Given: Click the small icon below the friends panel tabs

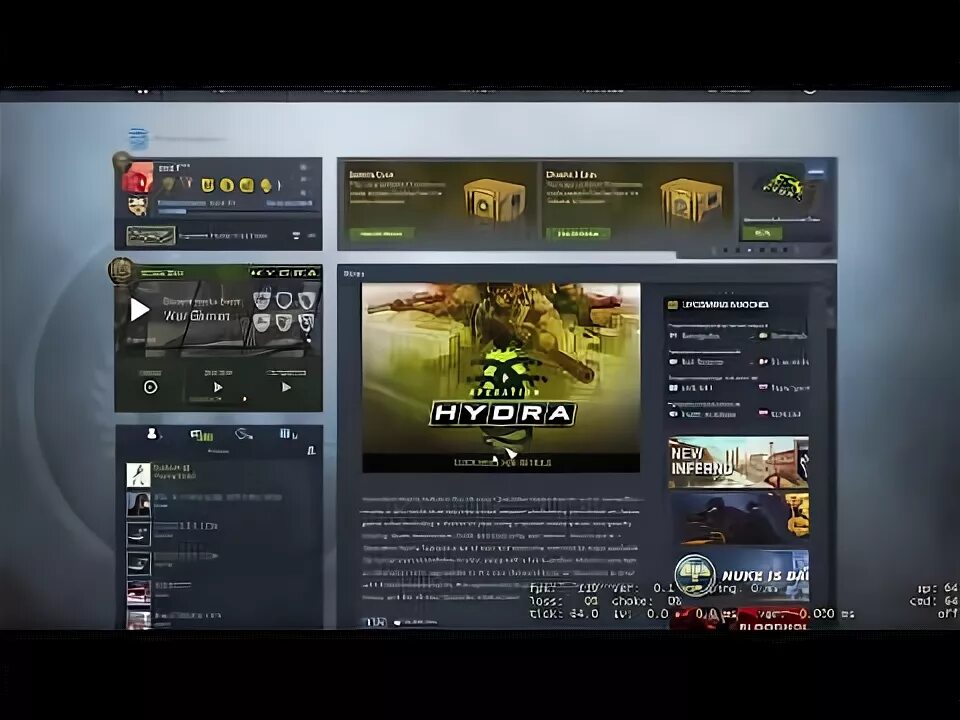Looking at the screenshot, I should point(311,451).
